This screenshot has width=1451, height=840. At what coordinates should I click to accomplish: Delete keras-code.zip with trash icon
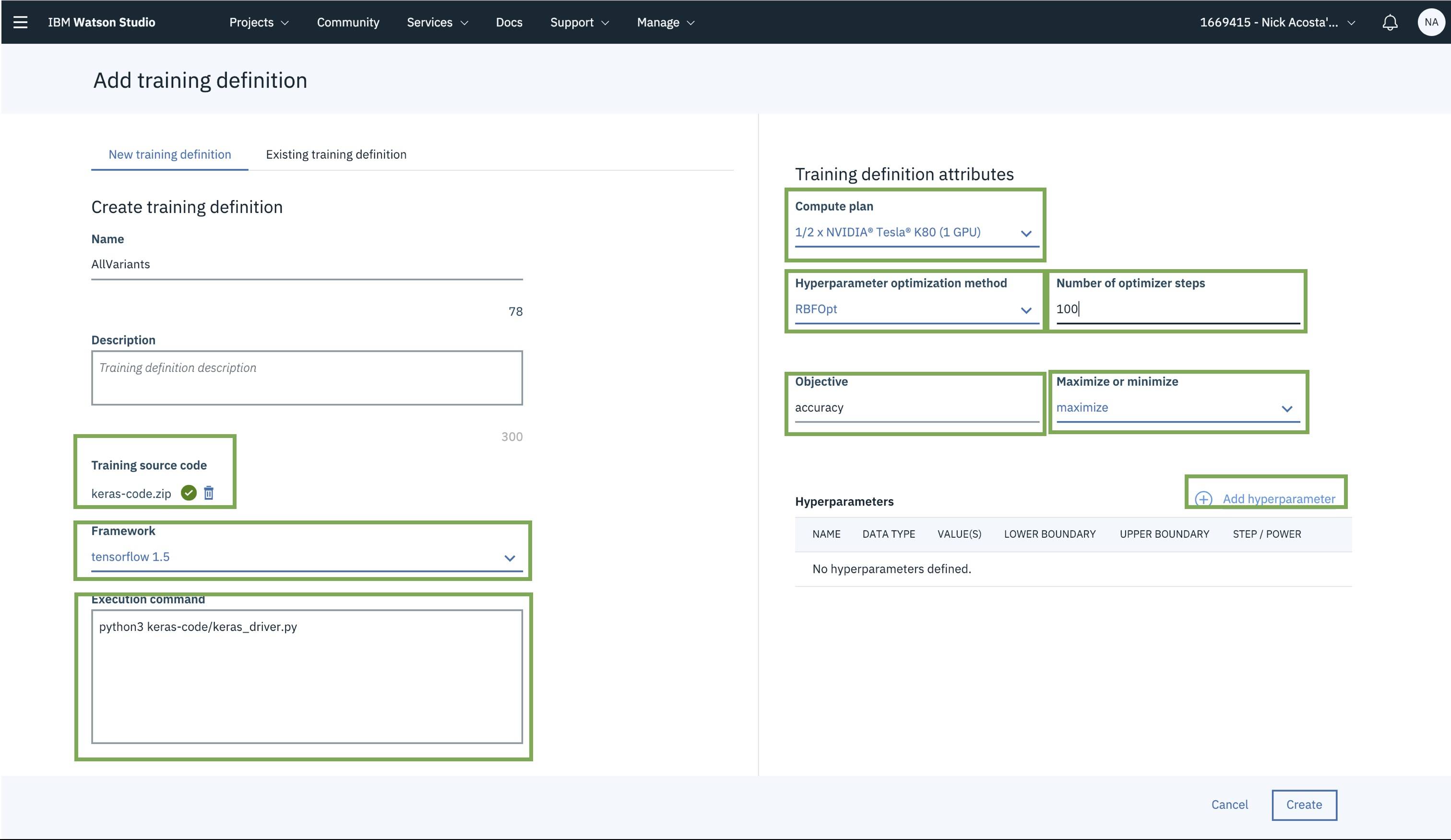(209, 493)
